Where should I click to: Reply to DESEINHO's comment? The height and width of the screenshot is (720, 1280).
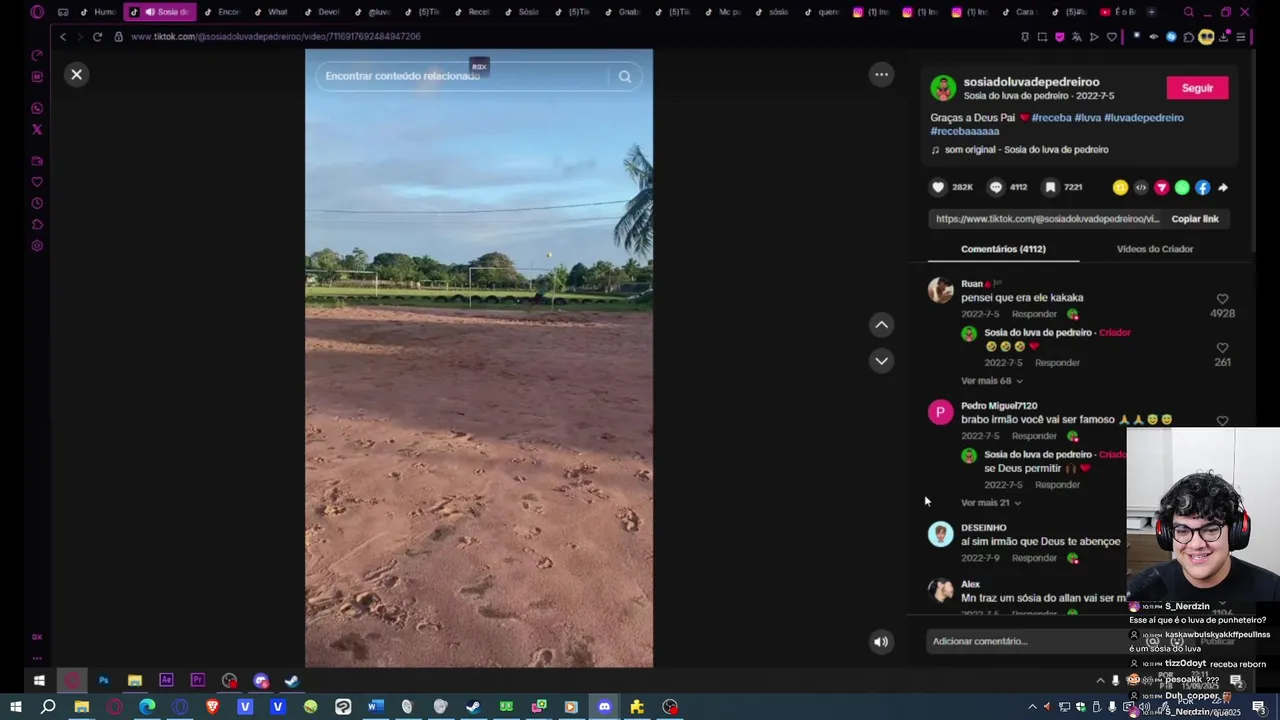click(x=1034, y=558)
